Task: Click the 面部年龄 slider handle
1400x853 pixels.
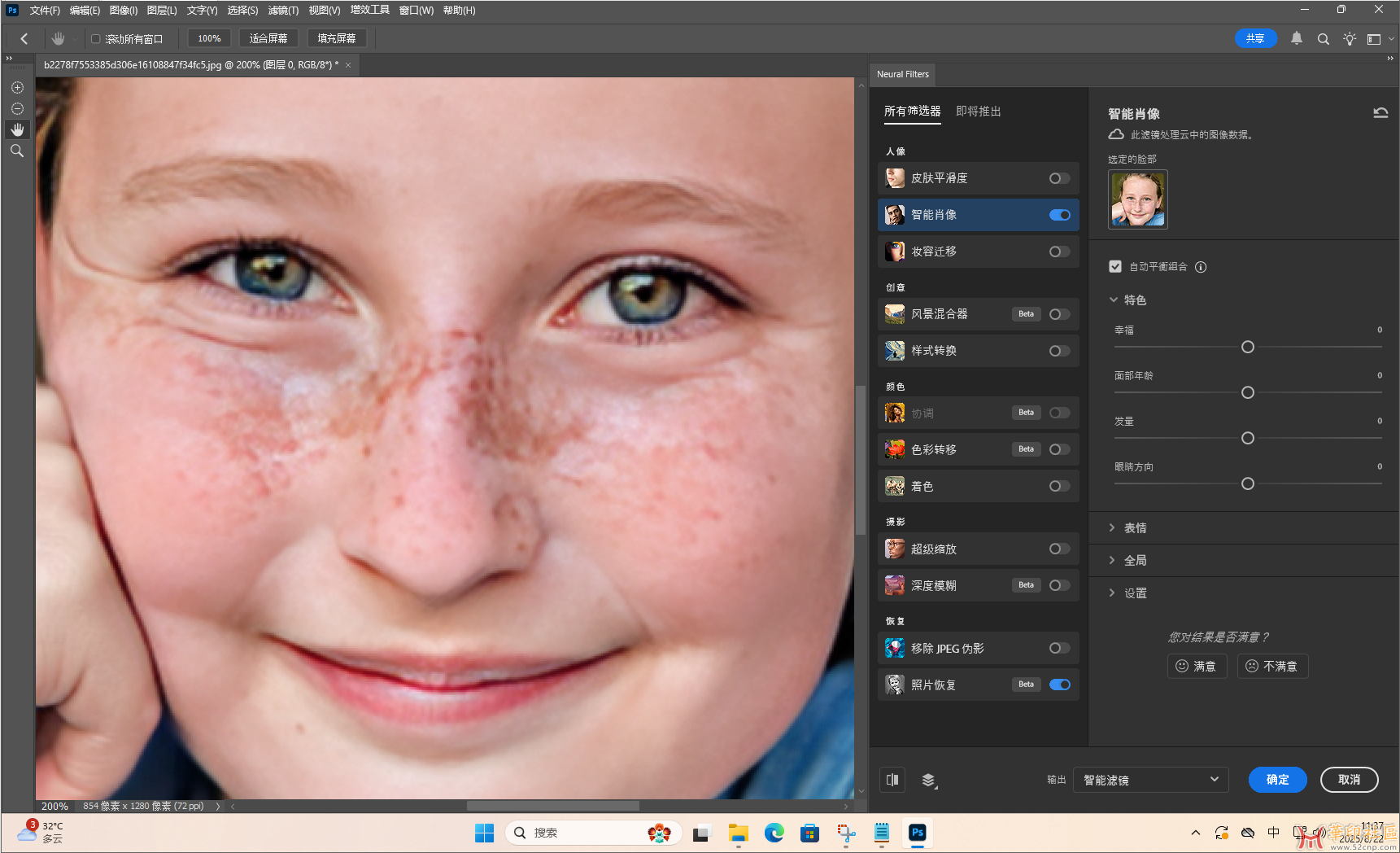Action: click(x=1247, y=392)
